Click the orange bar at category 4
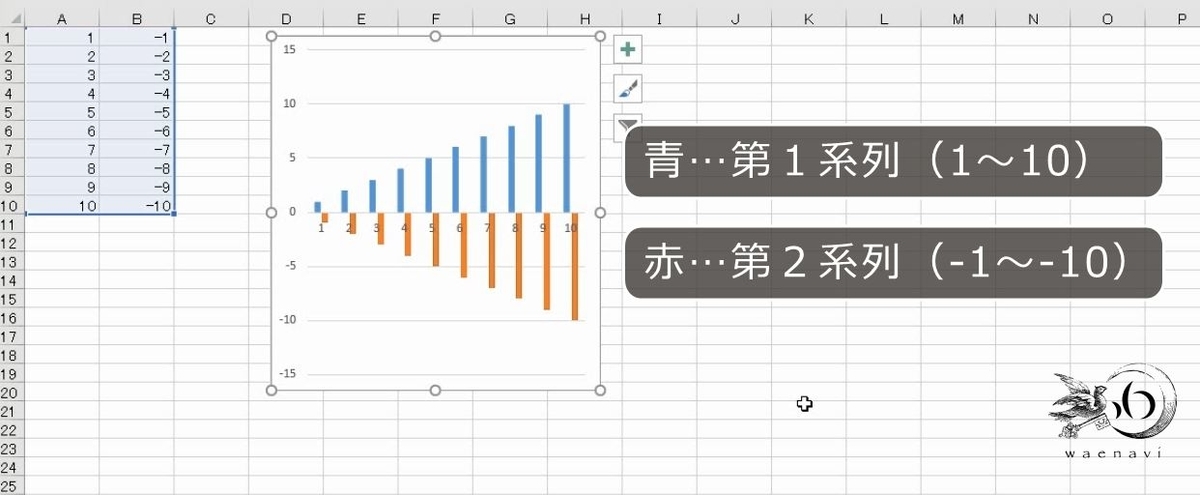The width and height of the screenshot is (1200, 495). 409,234
